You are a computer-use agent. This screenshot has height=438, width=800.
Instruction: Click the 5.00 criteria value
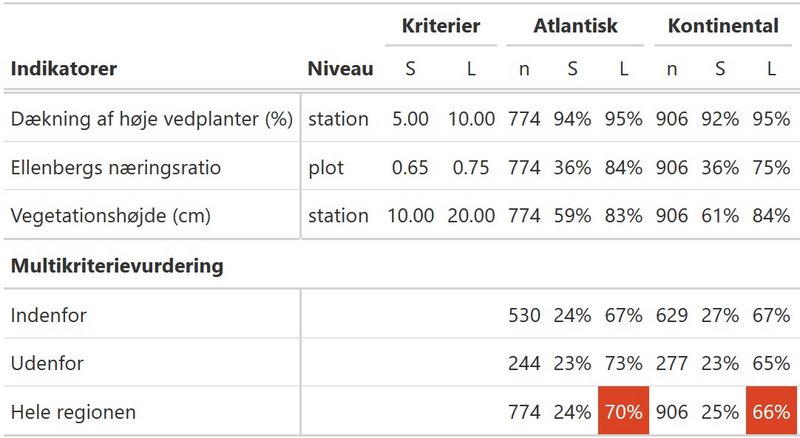410,119
